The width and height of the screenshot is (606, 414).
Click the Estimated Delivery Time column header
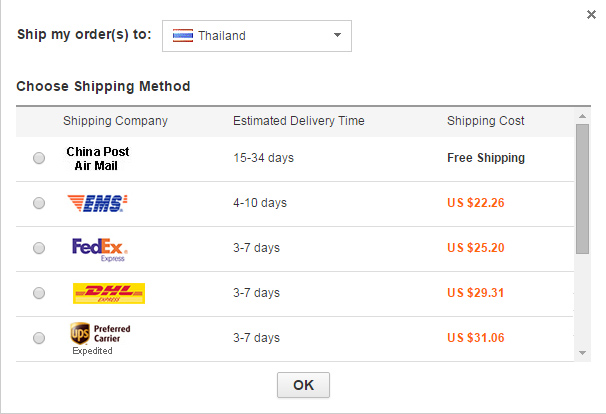click(298, 121)
